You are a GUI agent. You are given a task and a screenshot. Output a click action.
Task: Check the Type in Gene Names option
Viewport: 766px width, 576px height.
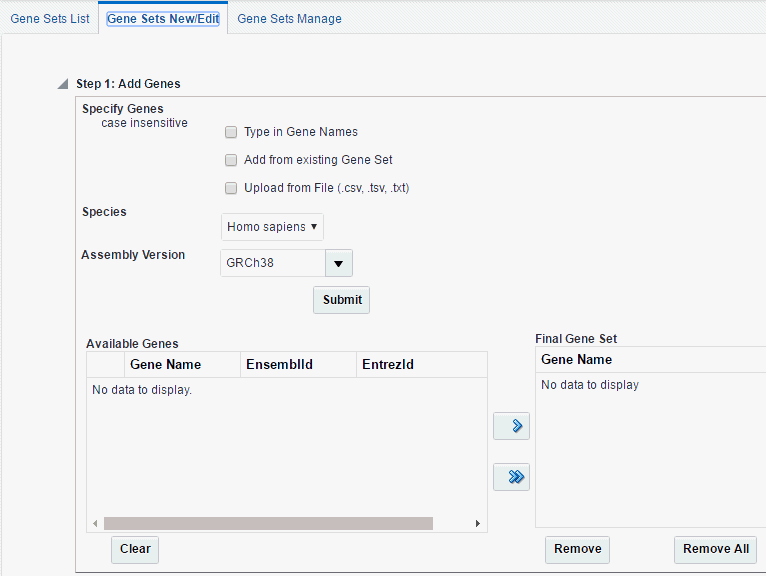[x=231, y=132]
